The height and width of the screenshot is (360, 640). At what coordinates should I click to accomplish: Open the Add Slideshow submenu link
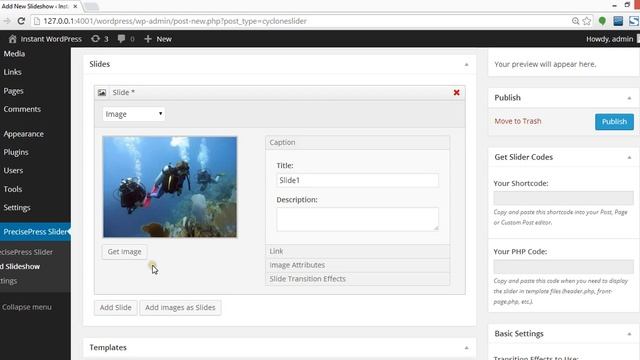(x=20, y=267)
